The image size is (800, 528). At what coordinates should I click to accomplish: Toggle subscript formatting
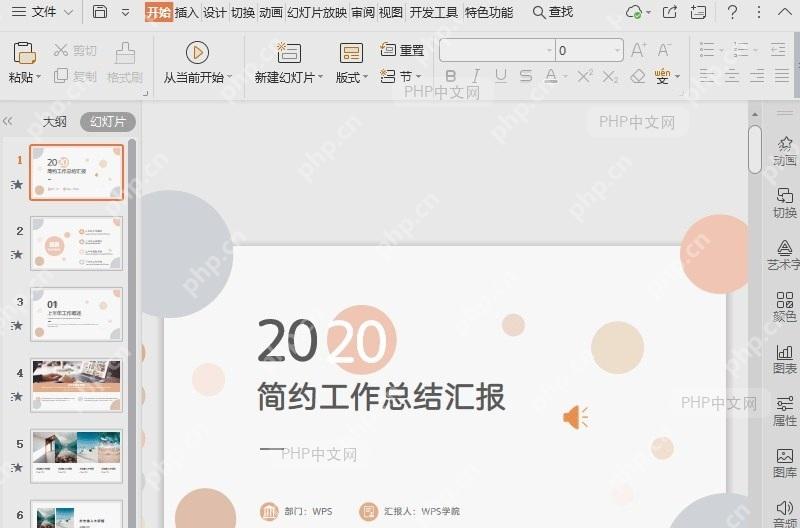(x=610, y=77)
